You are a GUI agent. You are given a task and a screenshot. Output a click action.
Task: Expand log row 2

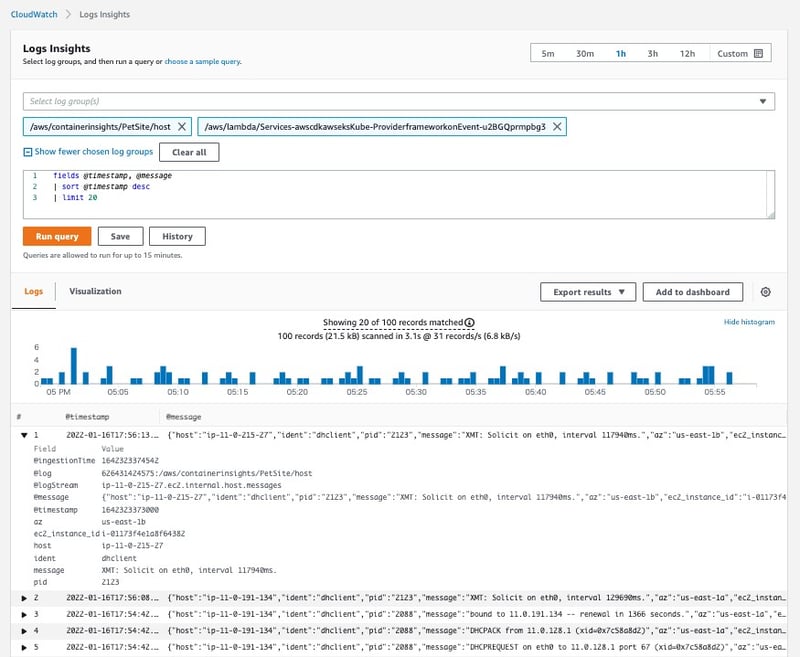point(24,598)
